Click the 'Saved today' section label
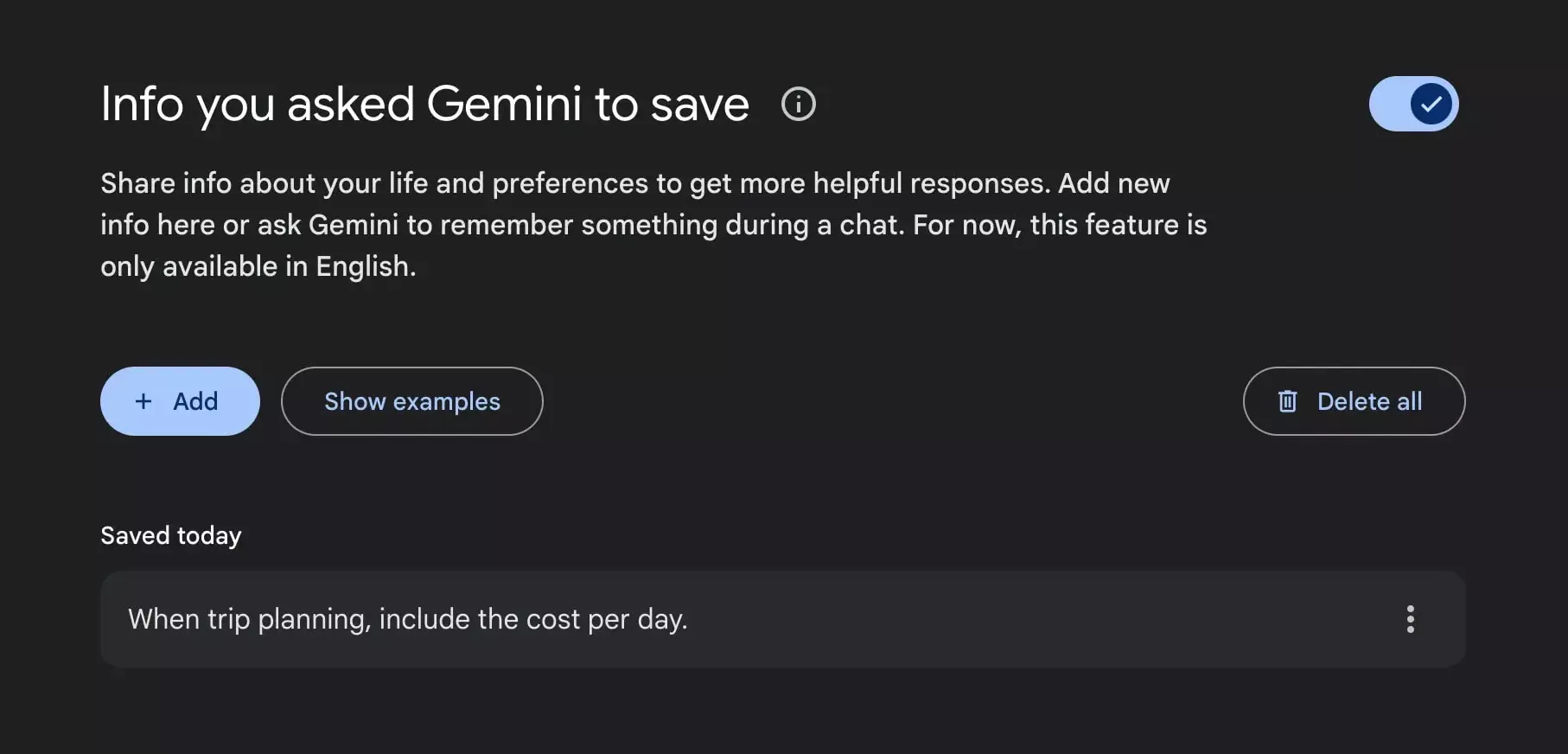The width and height of the screenshot is (1568, 754). click(x=171, y=536)
